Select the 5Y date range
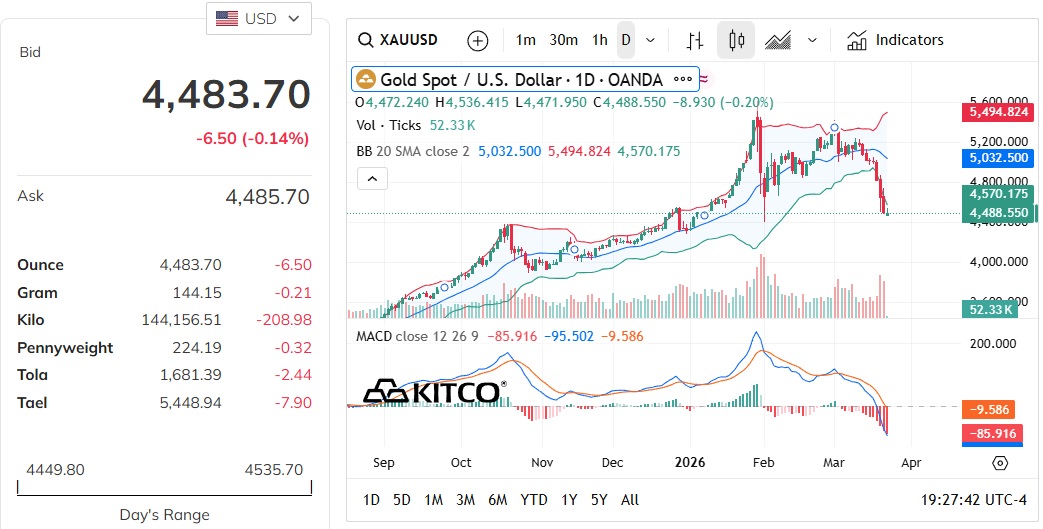 pos(599,500)
